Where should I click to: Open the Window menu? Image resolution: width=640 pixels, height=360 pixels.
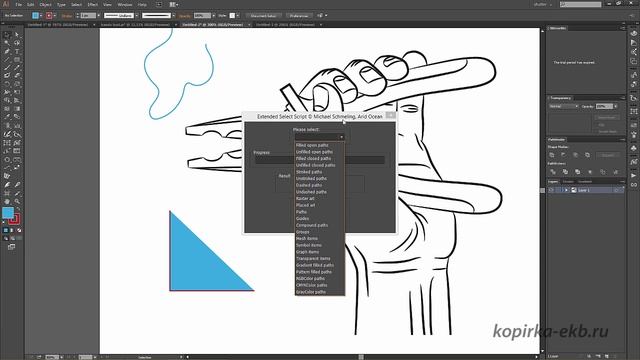coord(124,4)
